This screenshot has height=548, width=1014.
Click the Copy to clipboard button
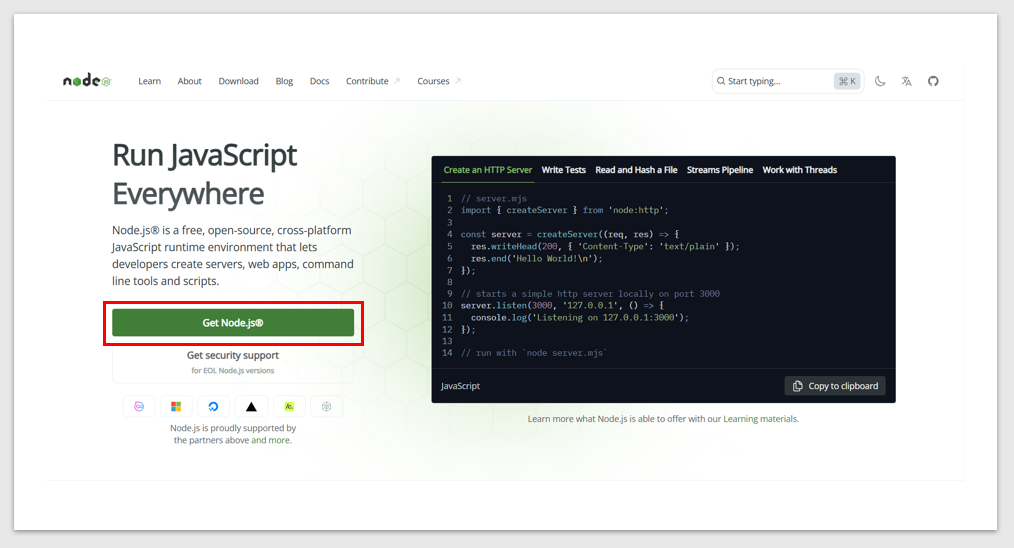tap(835, 386)
